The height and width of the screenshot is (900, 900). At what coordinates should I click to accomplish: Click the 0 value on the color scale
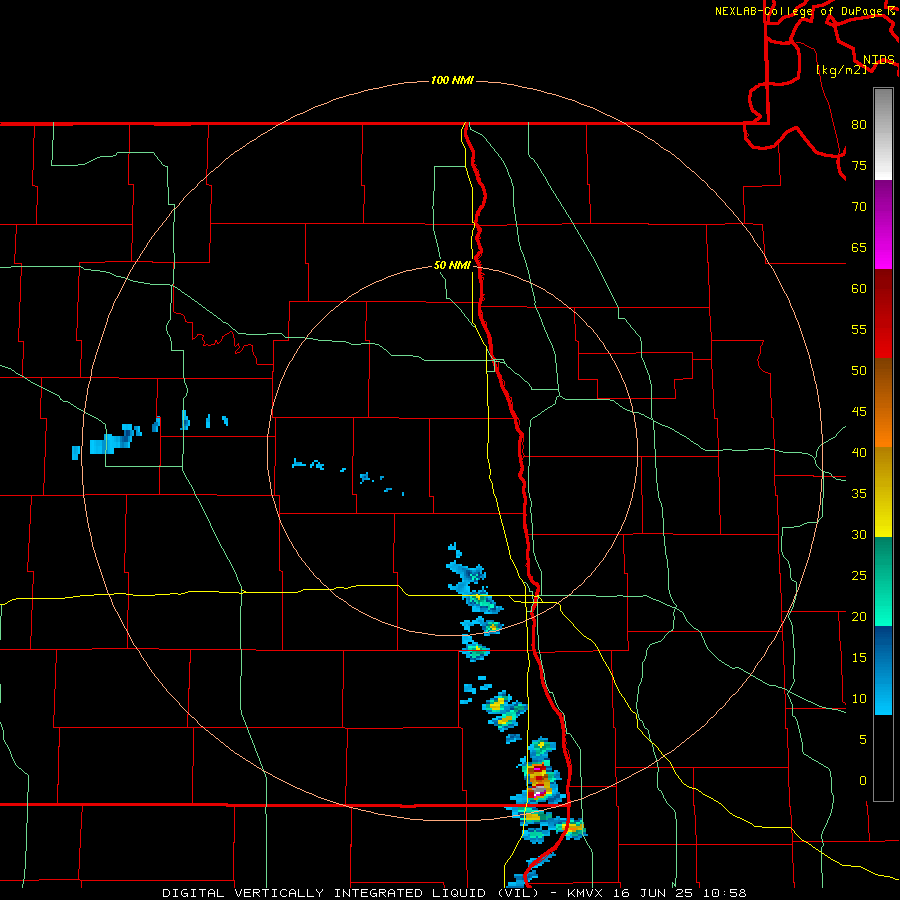click(x=863, y=781)
